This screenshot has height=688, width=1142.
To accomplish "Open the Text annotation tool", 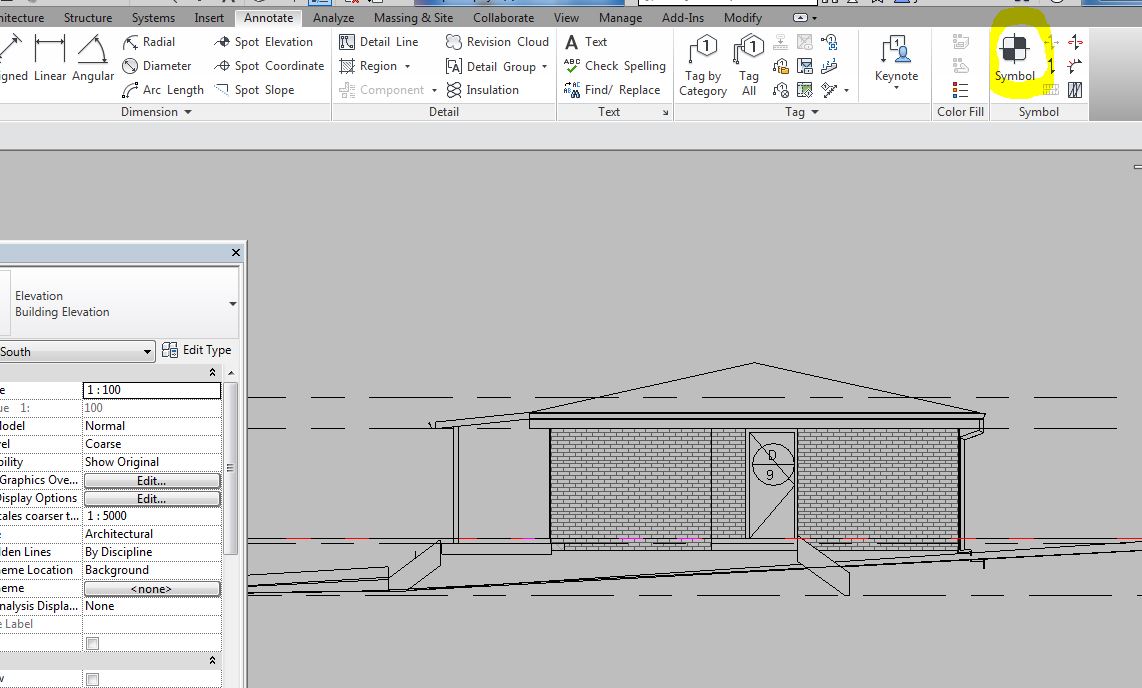I will (586, 42).
